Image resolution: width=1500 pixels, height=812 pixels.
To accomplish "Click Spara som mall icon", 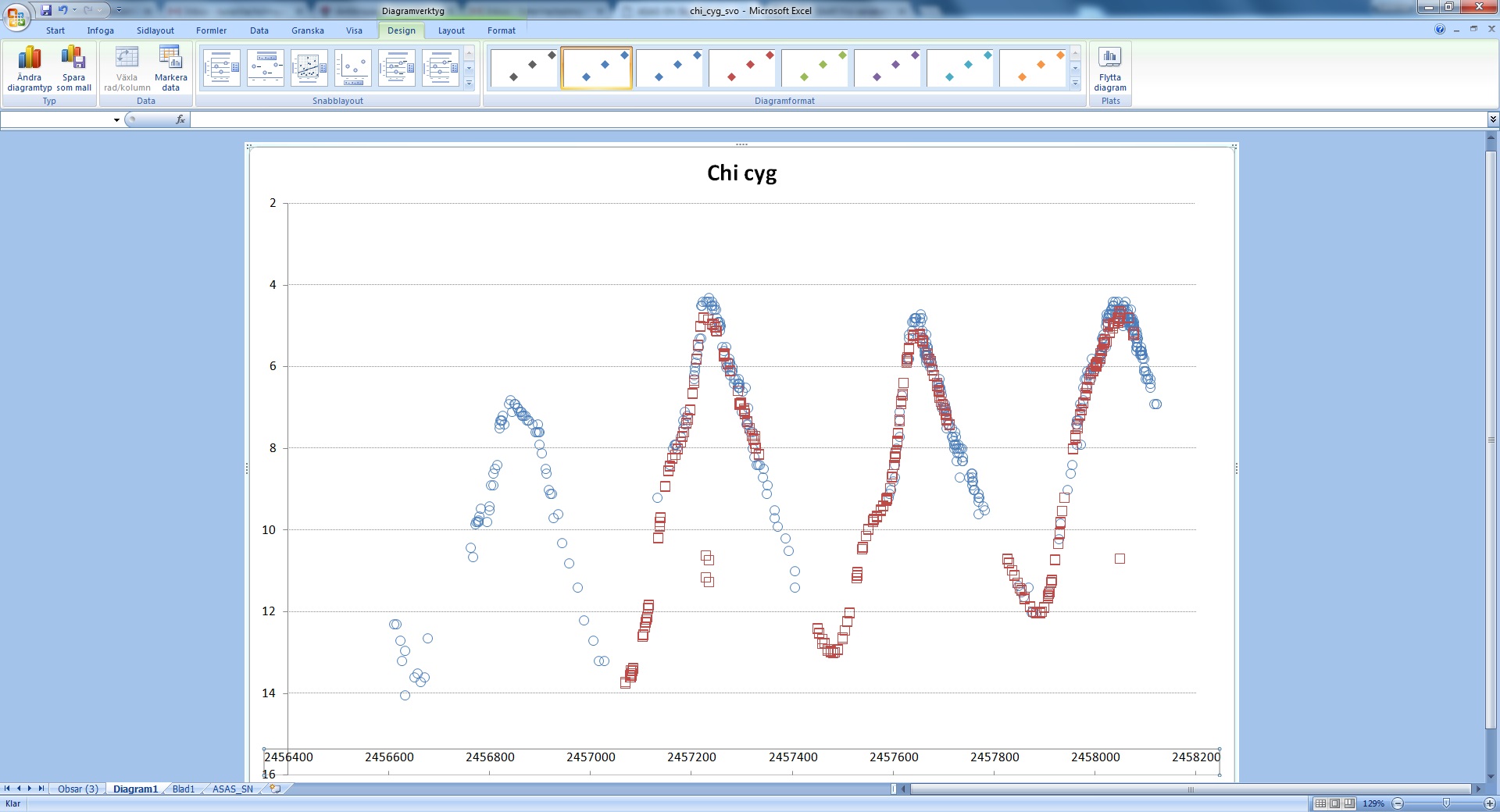I will pos(73,69).
